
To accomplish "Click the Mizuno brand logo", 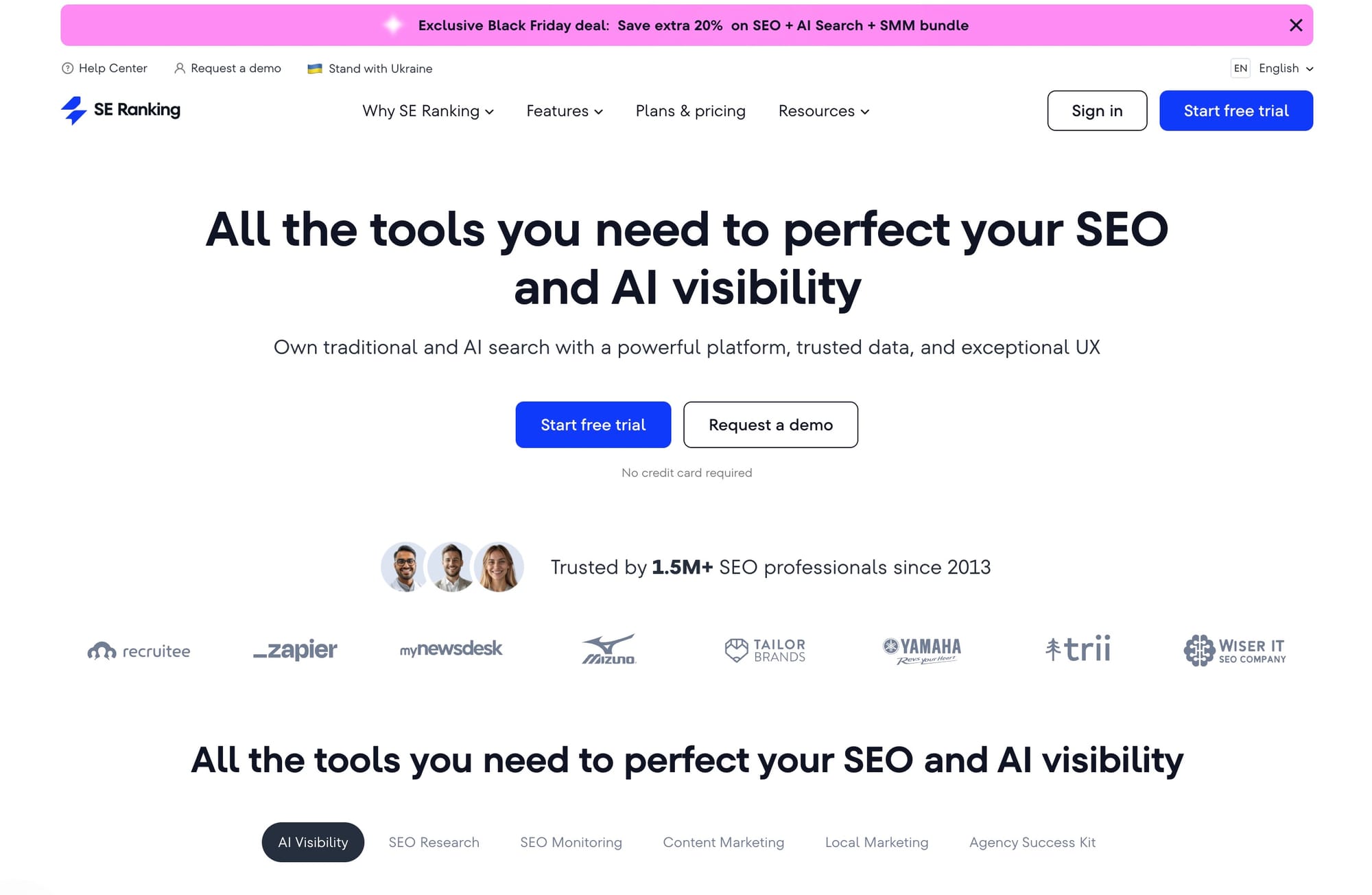I will tap(608, 649).
